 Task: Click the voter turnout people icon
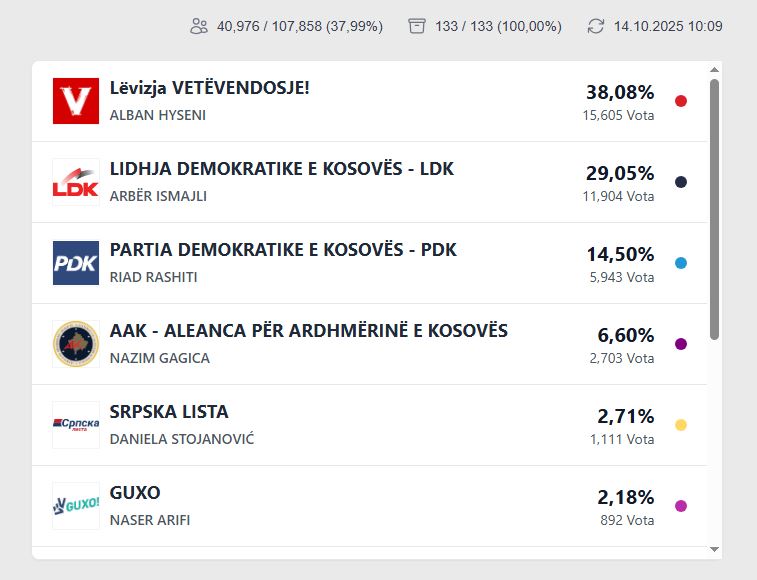point(199,26)
